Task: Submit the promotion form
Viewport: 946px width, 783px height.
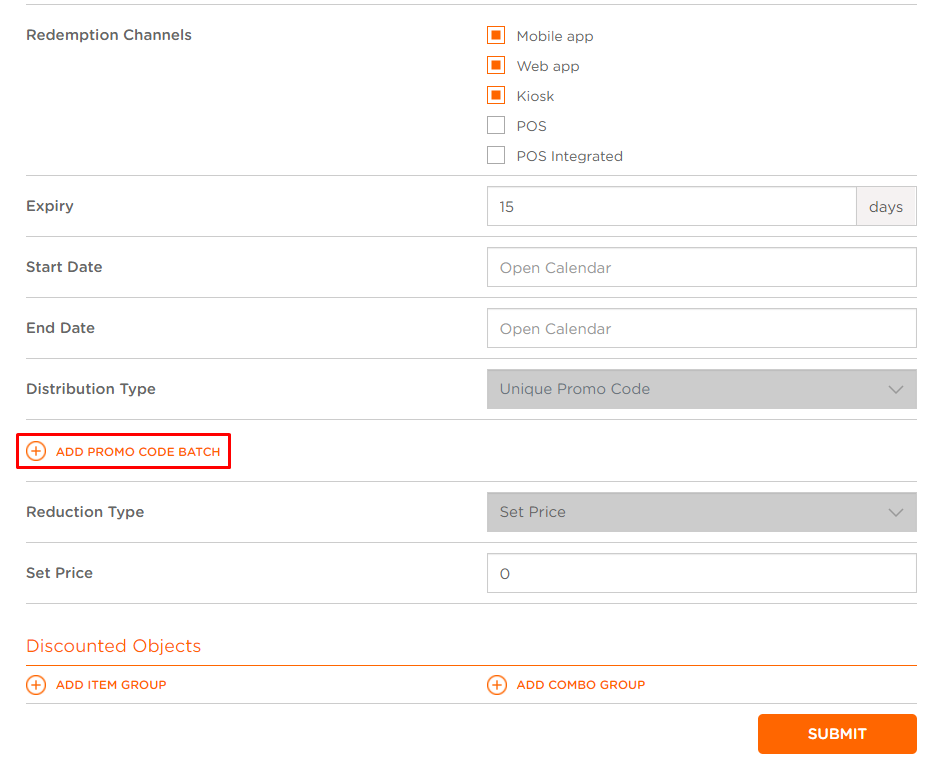Action: (837, 734)
